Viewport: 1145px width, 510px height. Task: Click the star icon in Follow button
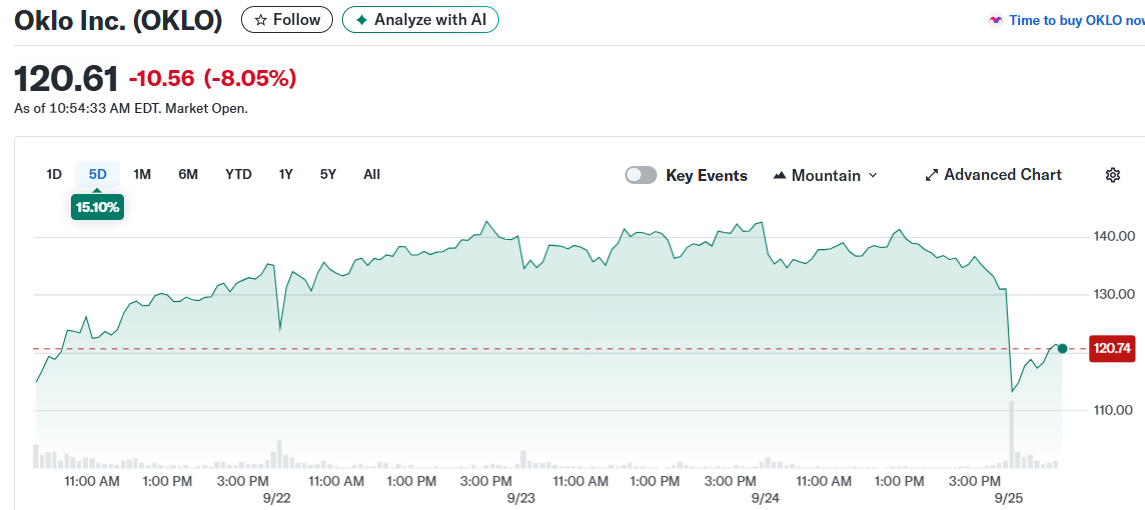pos(261,20)
